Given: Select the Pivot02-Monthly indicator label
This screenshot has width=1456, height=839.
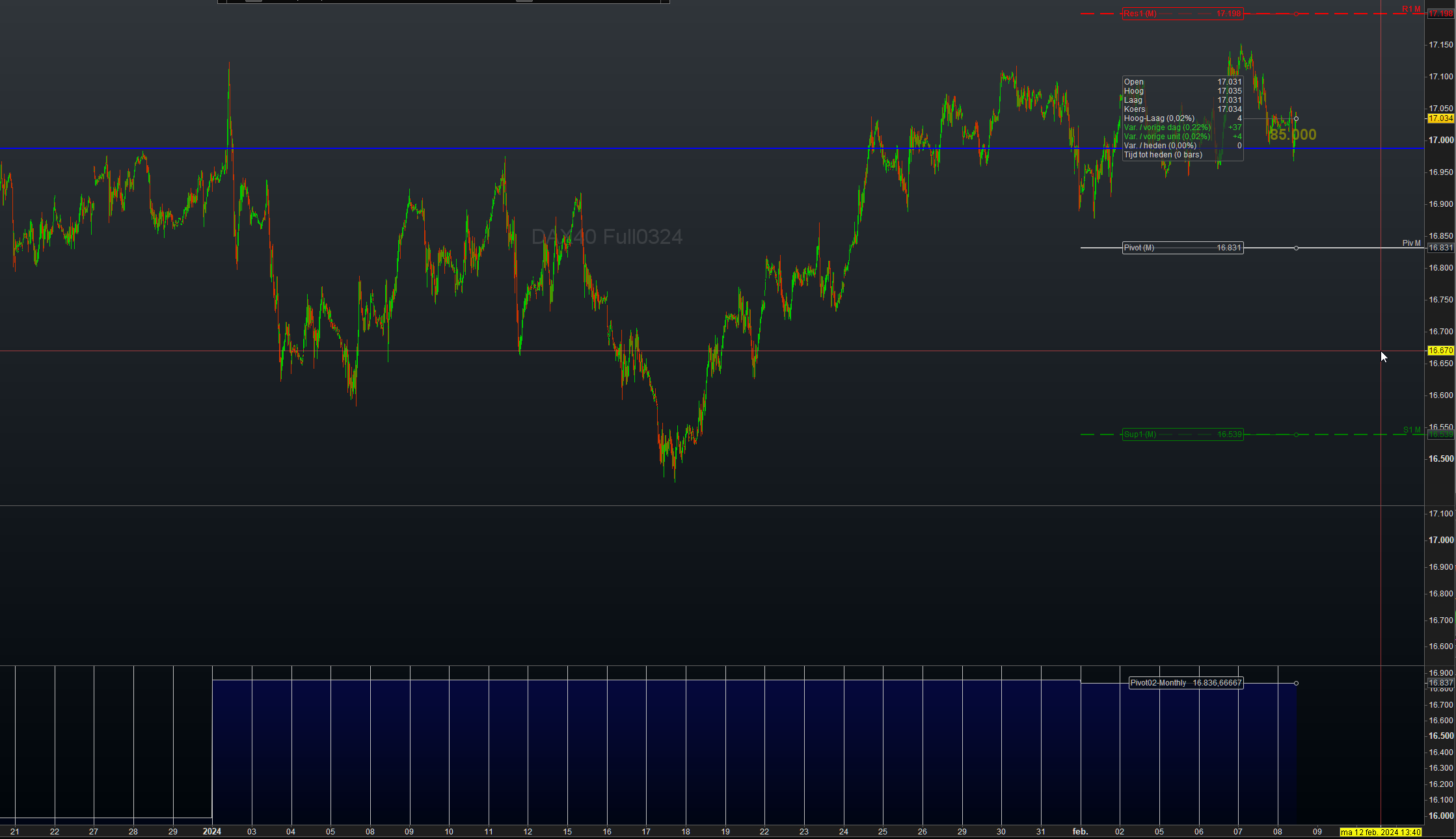Looking at the screenshot, I should click(x=1185, y=683).
